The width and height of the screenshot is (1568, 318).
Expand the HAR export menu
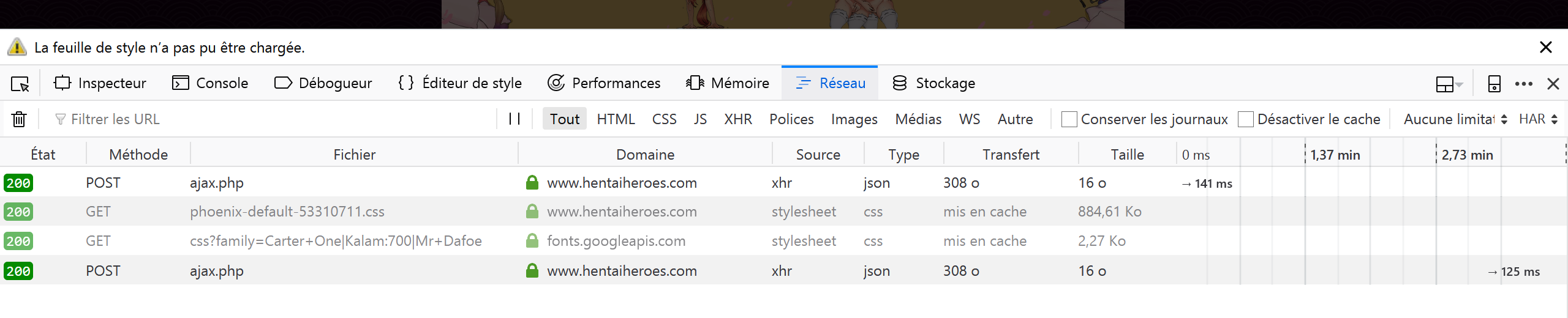point(1537,119)
